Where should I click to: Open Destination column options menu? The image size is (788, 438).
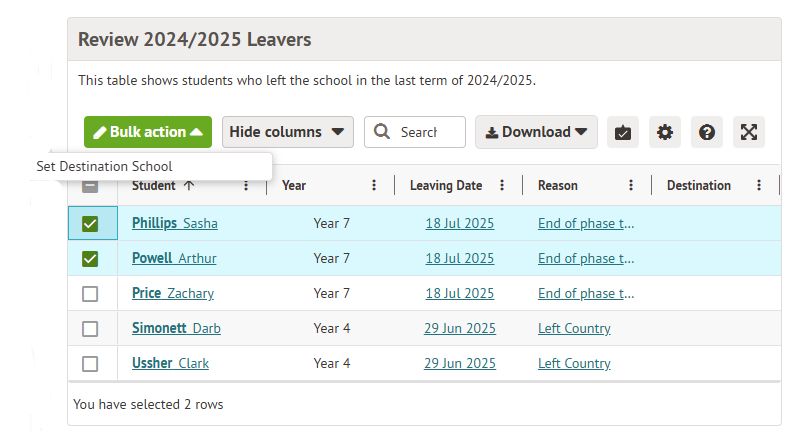(759, 185)
